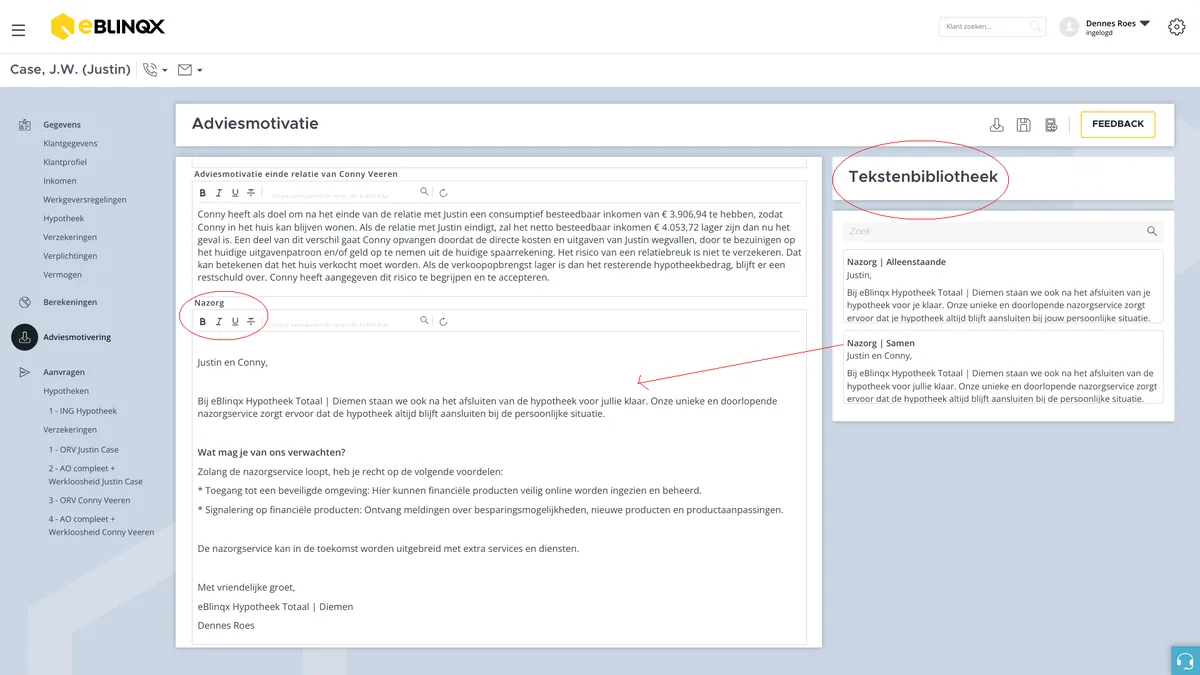The image size is (1200, 675).
Task: Select Adviesmotivering in sidebar
Action: (76, 337)
